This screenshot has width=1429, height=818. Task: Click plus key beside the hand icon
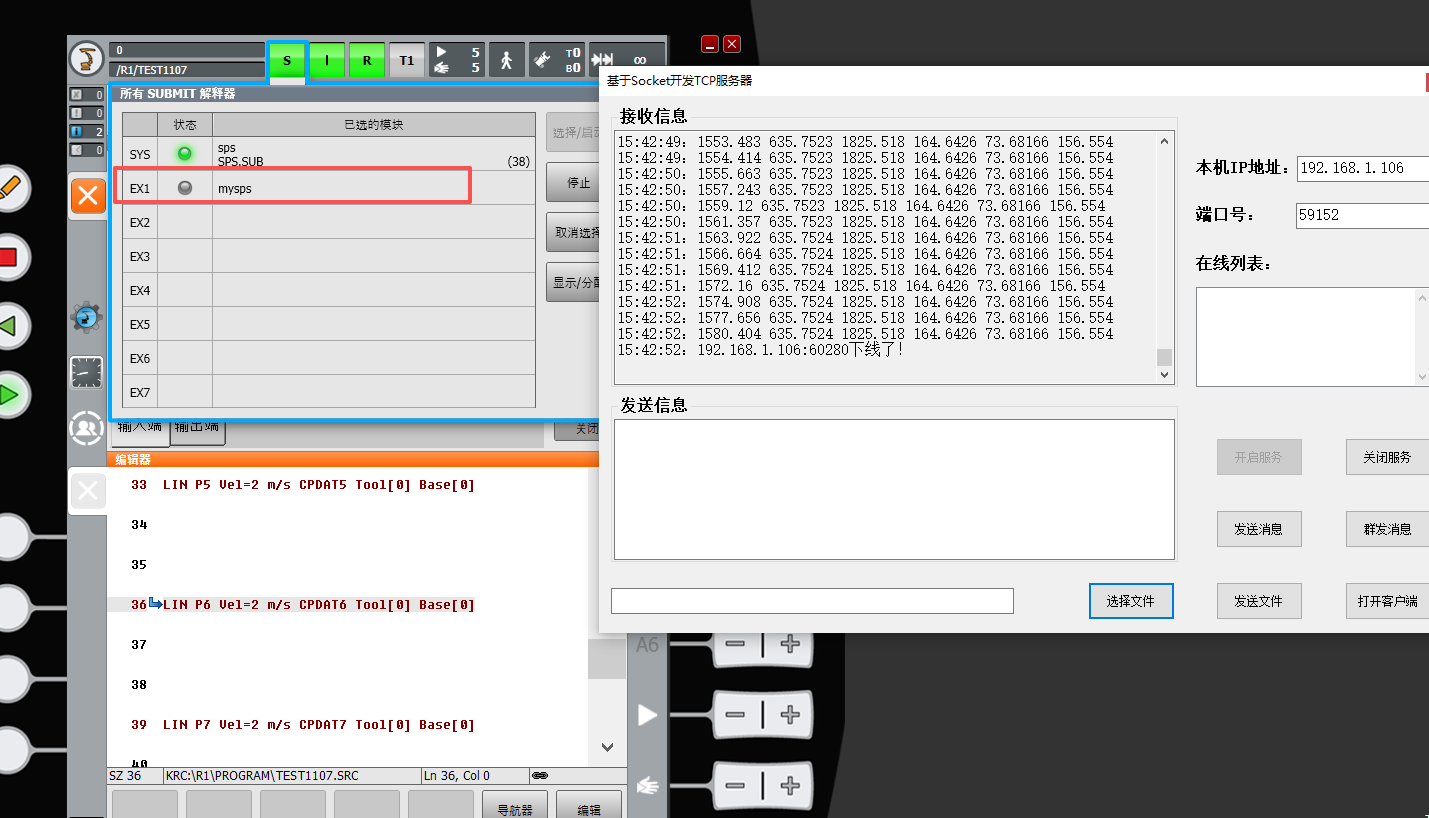tap(790, 786)
